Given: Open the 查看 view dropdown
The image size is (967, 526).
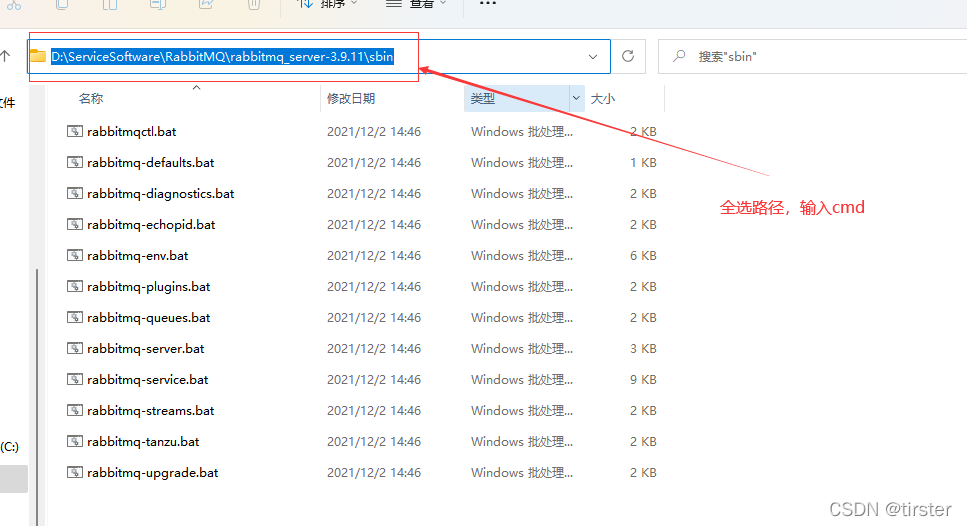Looking at the screenshot, I should pos(416,4).
